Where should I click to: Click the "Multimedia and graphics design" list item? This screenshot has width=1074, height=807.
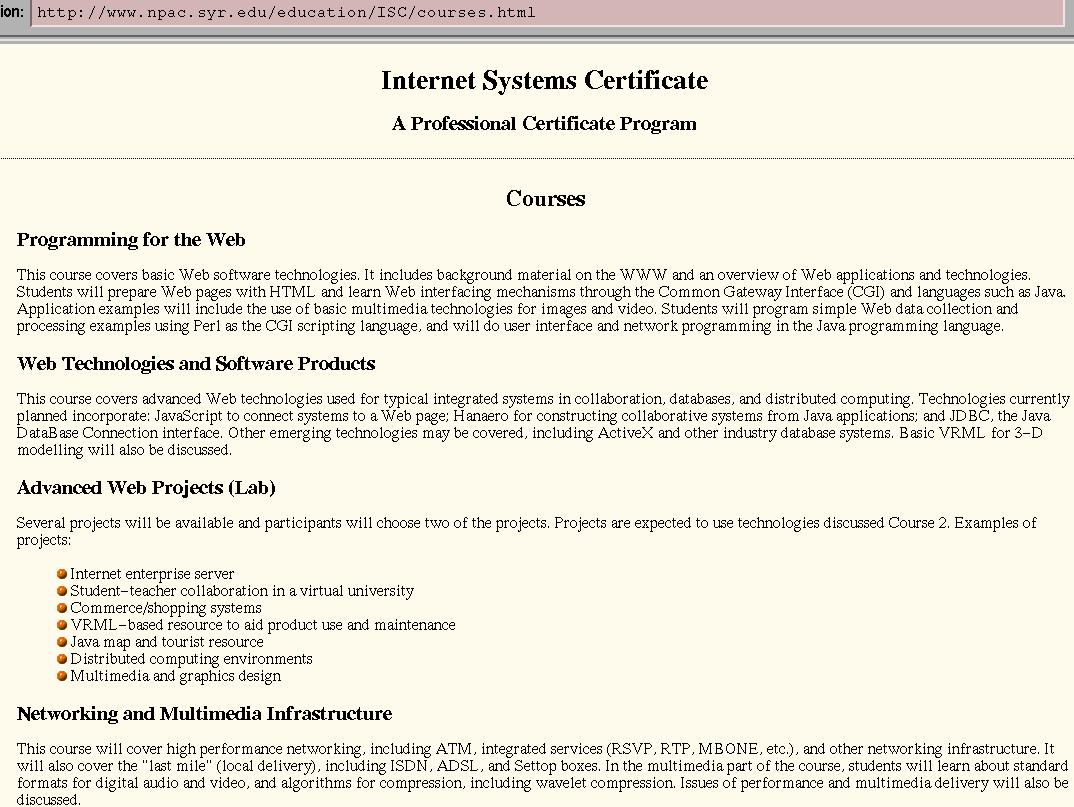click(175, 676)
